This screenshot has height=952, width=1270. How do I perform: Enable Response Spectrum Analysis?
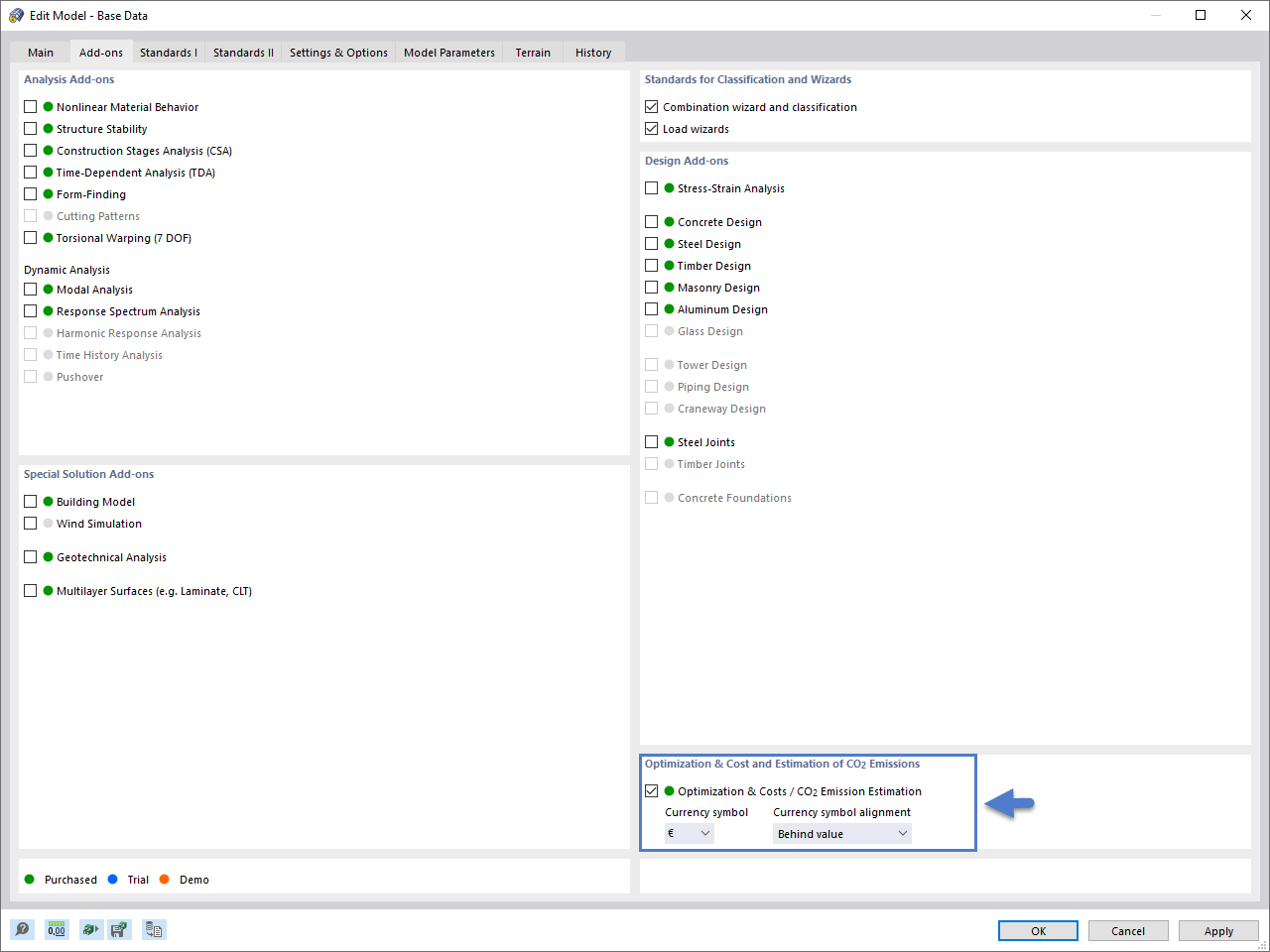pyautogui.click(x=30, y=311)
